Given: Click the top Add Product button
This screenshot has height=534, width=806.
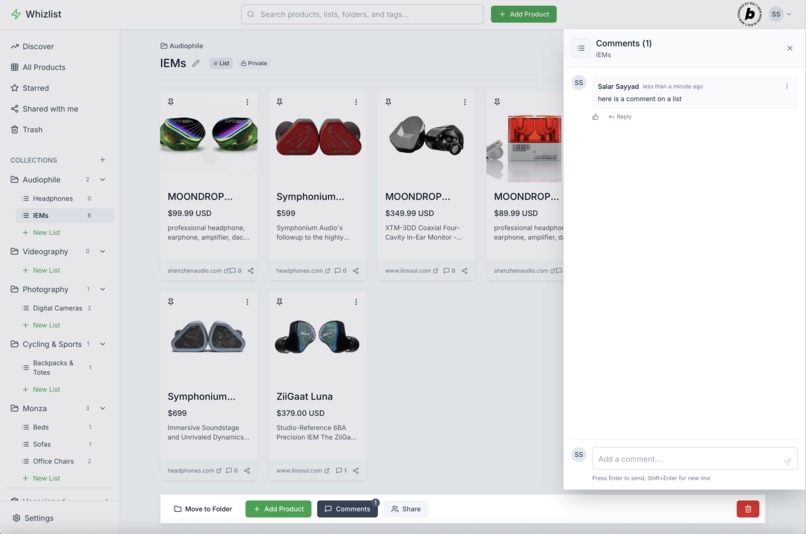Looking at the screenshot, I should point(523,14).
